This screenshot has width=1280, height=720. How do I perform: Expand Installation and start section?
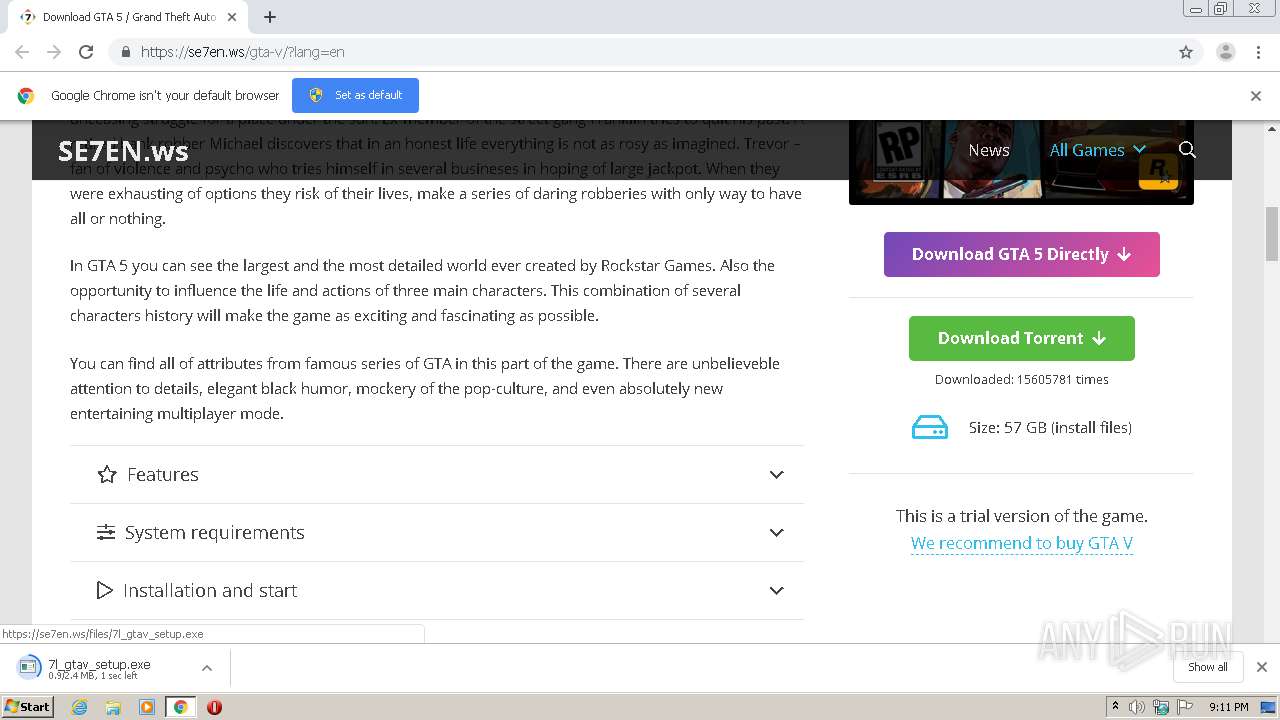(437, 590)
